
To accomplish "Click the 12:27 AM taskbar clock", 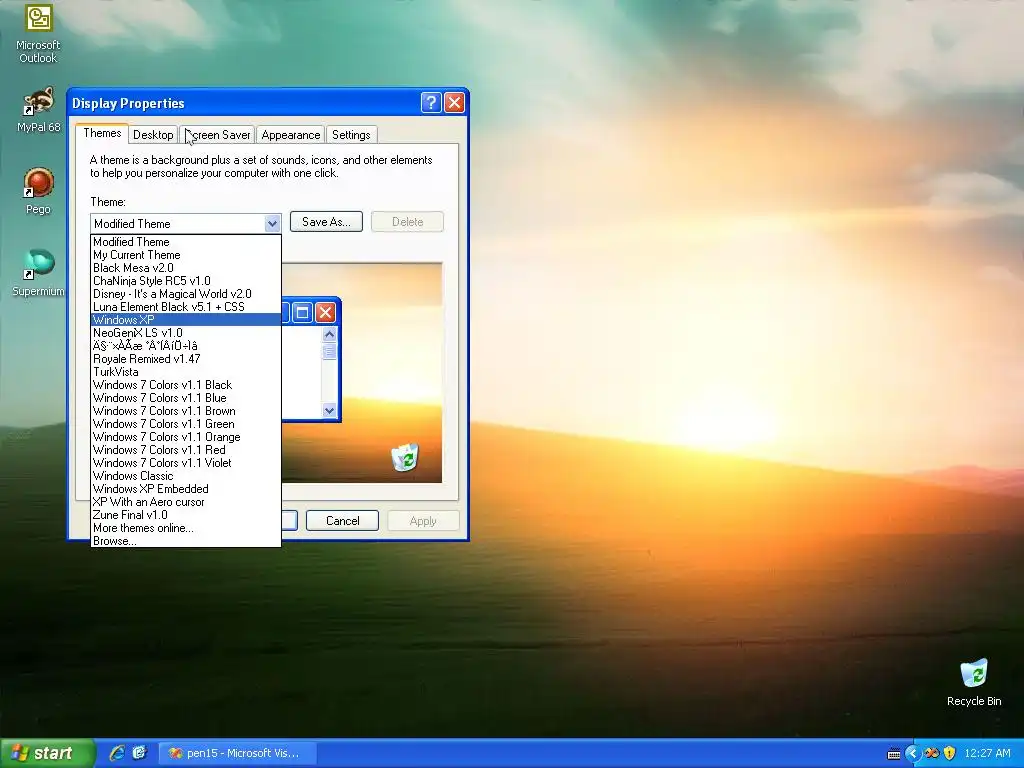I will coord(987,753).
